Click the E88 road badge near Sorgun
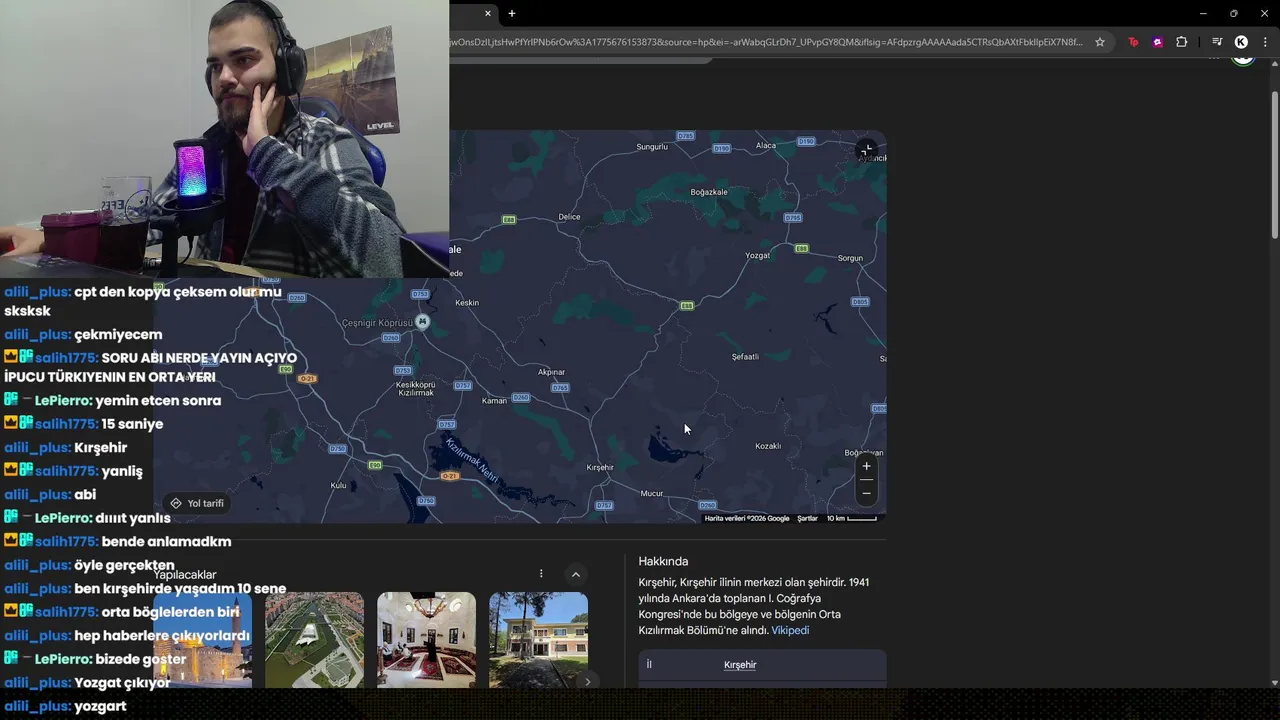The image size is (1280, 720). pyautogui.click(x=801, y=248)
